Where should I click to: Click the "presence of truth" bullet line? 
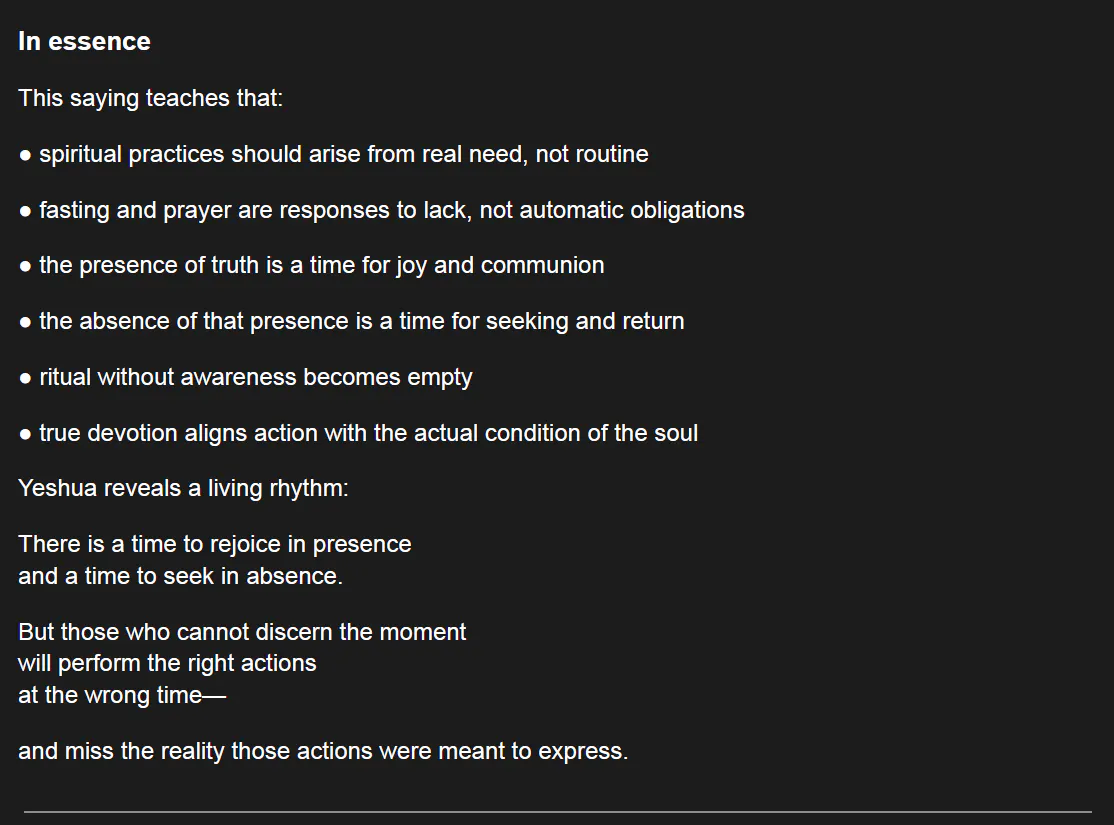321,265
